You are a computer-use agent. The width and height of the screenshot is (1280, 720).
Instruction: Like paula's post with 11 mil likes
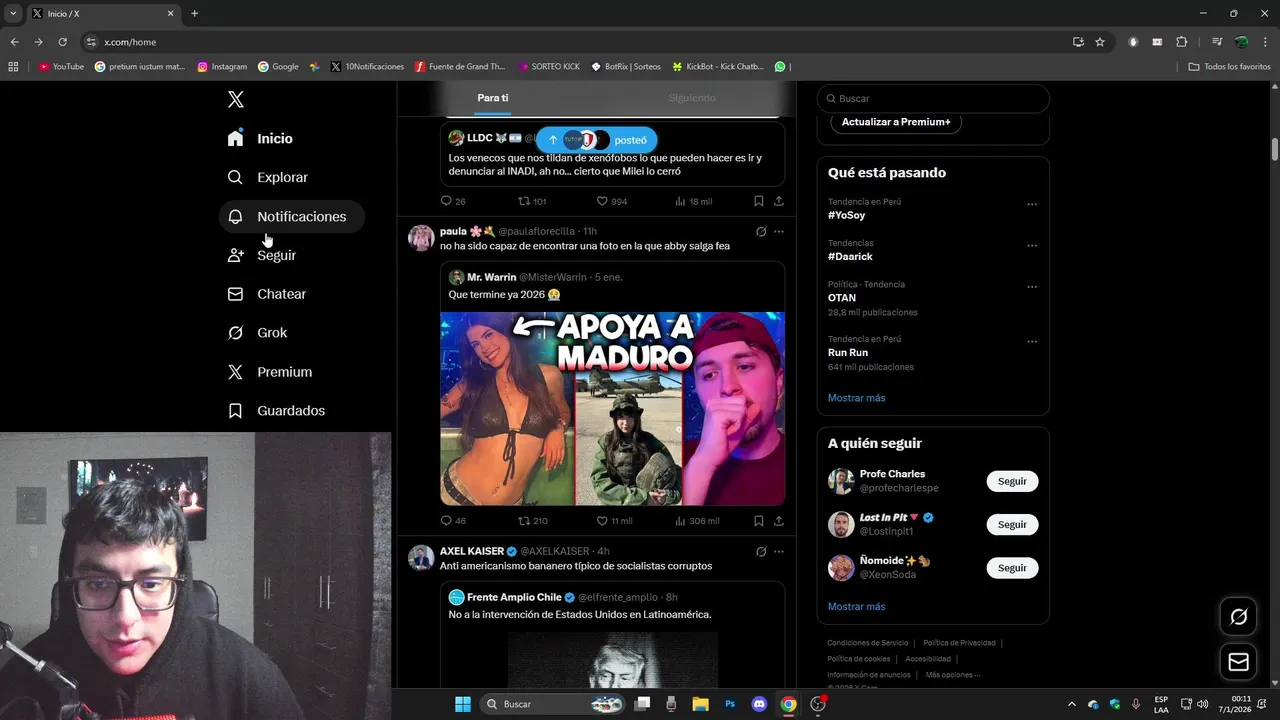(x=614, y=521)
